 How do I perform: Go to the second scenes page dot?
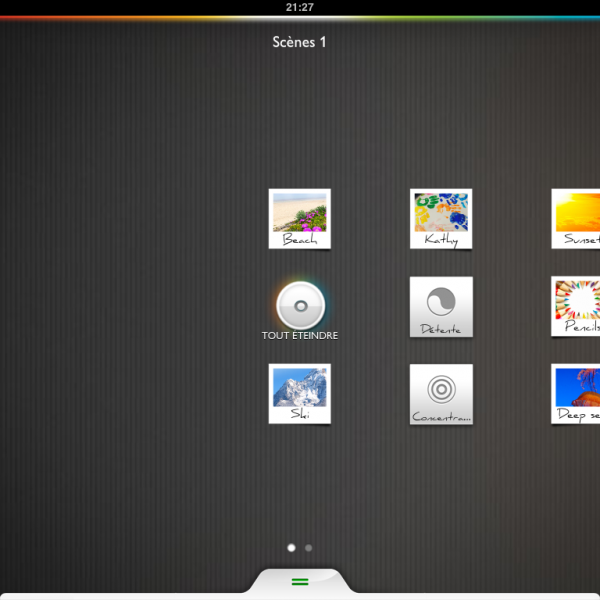308,548
